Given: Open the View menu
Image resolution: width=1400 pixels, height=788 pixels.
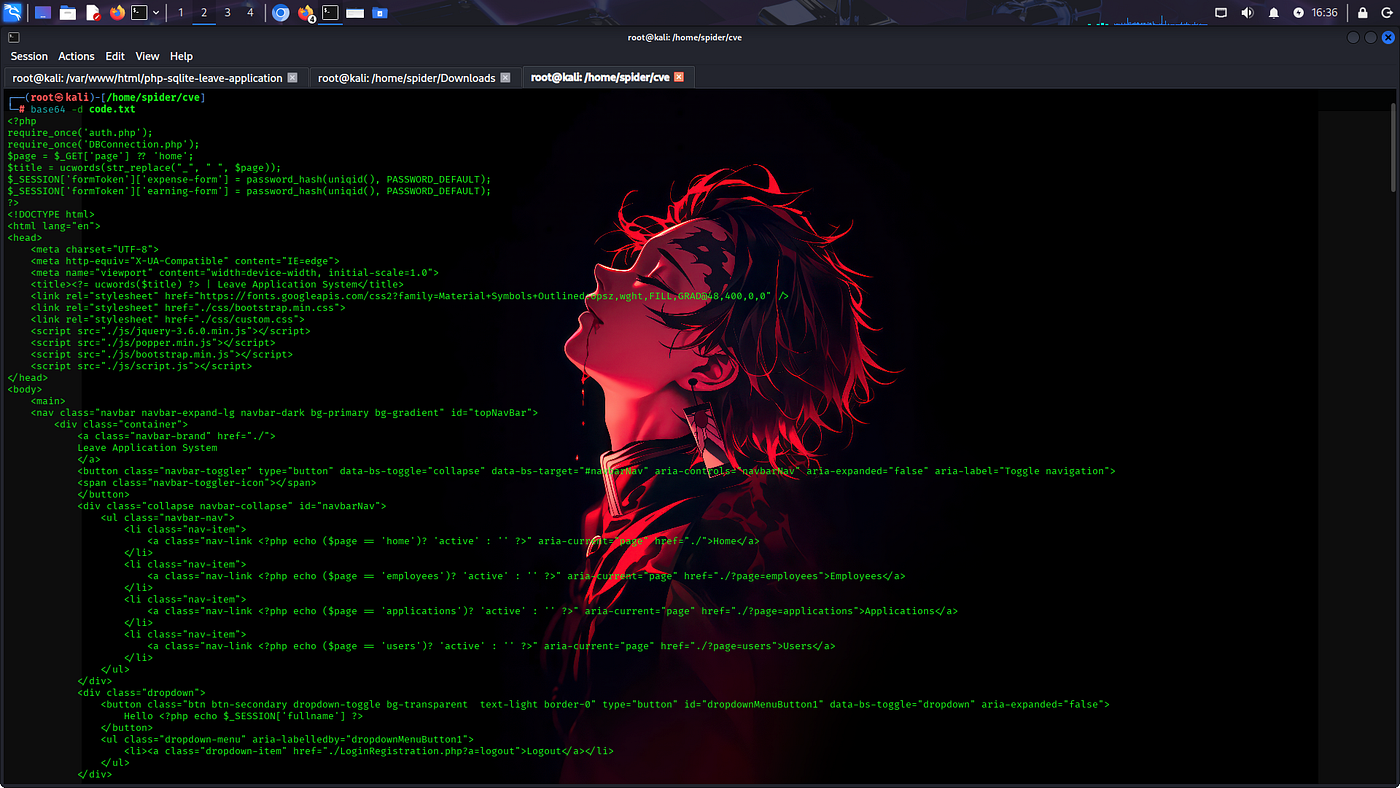Looking at the screenshot, I should [x=147, y=57].
